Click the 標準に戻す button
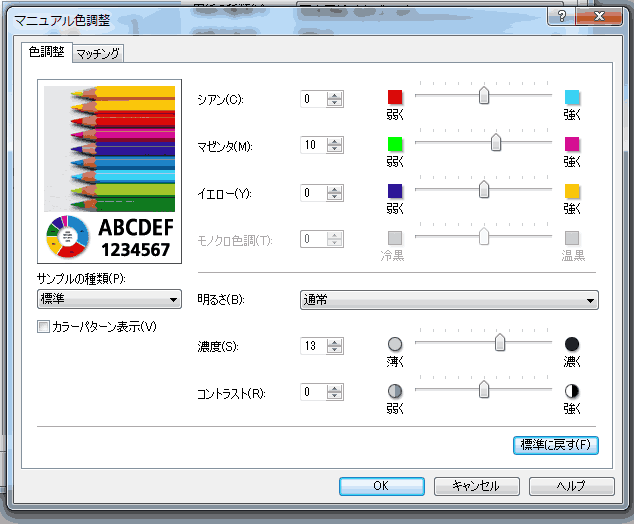 (x=556, y=445)
